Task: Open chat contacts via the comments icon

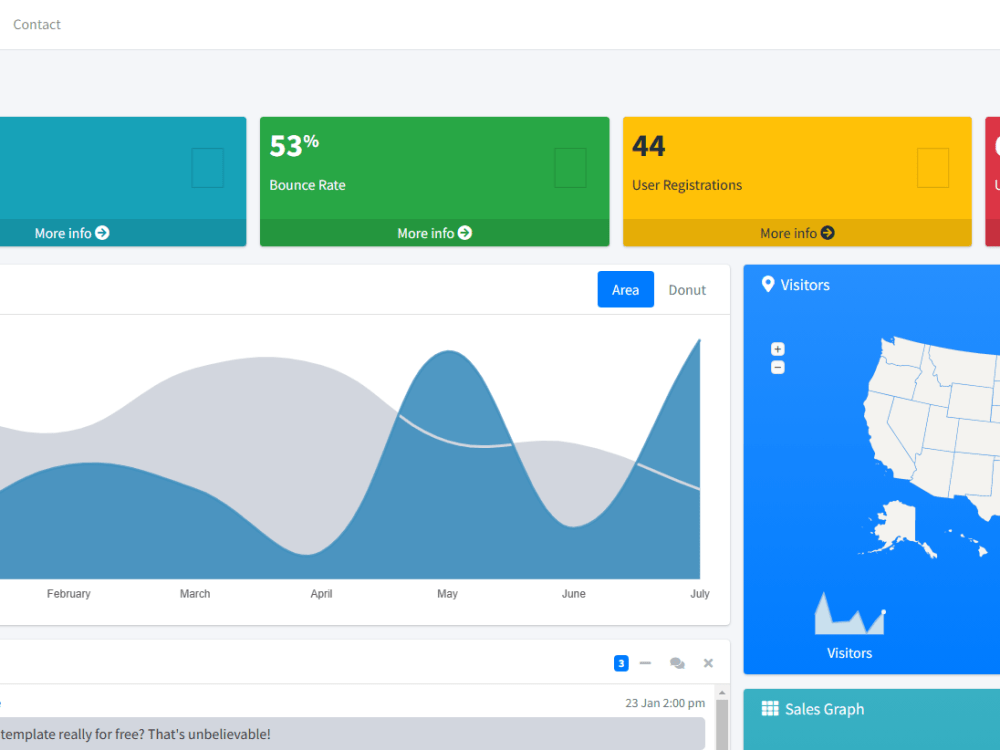Action: (x=677, y=663)
